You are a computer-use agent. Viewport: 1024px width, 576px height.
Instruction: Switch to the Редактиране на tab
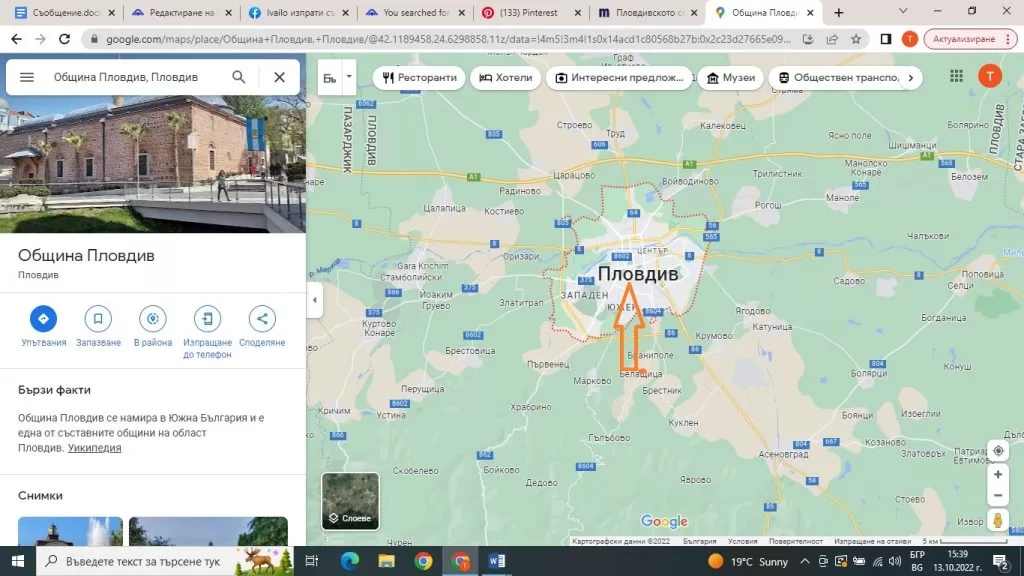click(181, 12)
